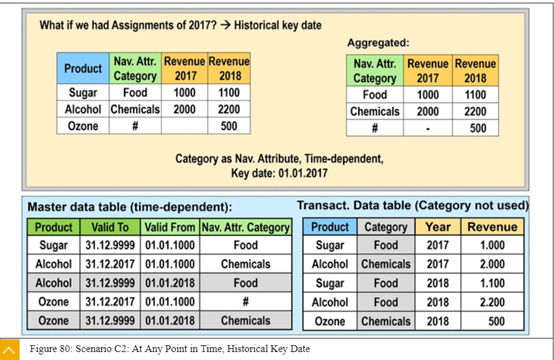Click the "What if we had Assignments of 2017?" heading

(x=128, y=25)
